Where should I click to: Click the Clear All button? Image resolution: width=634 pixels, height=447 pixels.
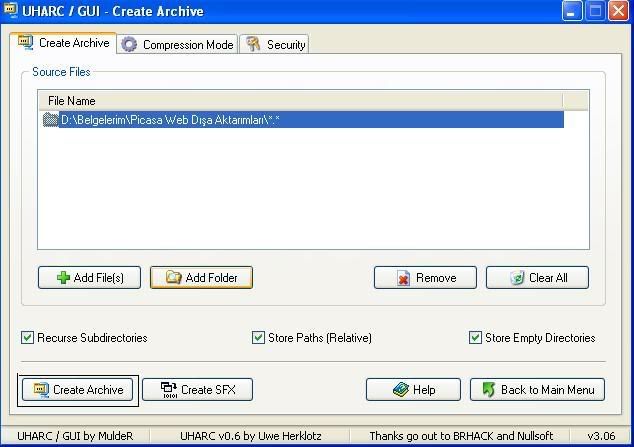(x=537, y=278)
